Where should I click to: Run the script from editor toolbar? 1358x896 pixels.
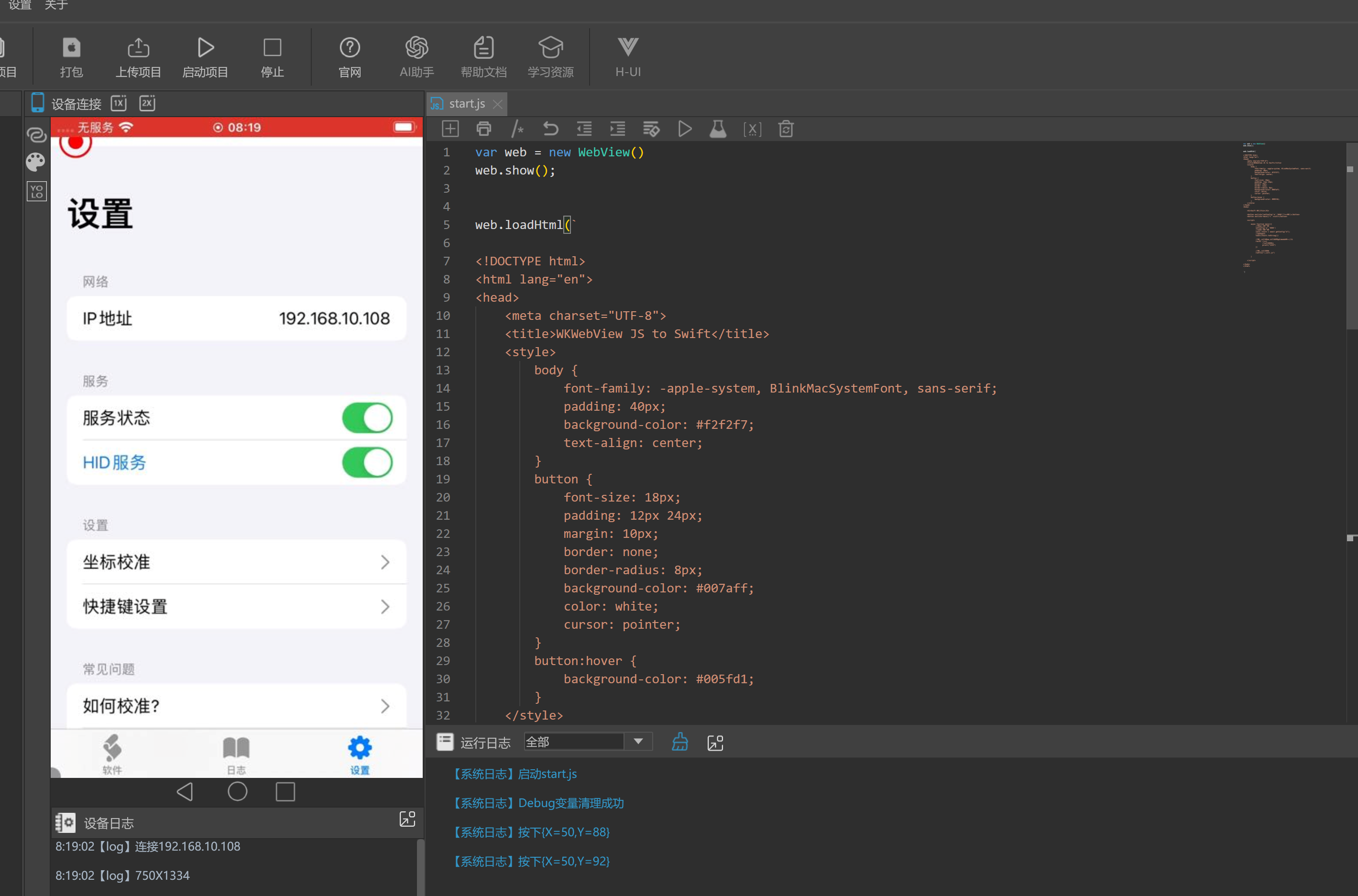click(x=684, y=129)
